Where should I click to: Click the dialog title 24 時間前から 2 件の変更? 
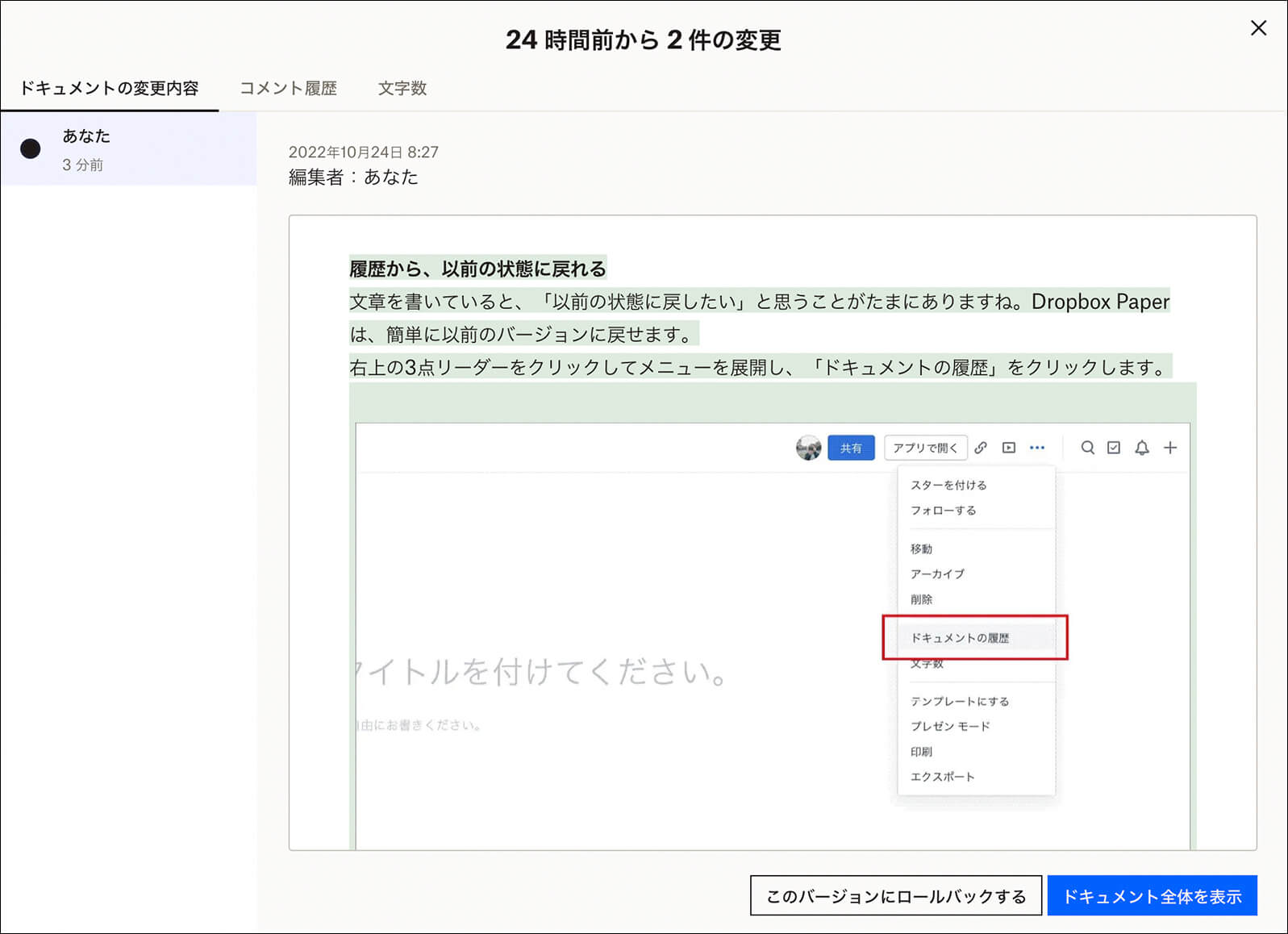point(644,40)
